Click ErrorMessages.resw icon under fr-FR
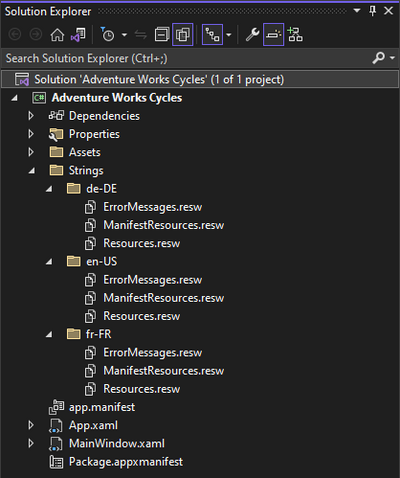 pyautogui.click(x=90, y=353)
